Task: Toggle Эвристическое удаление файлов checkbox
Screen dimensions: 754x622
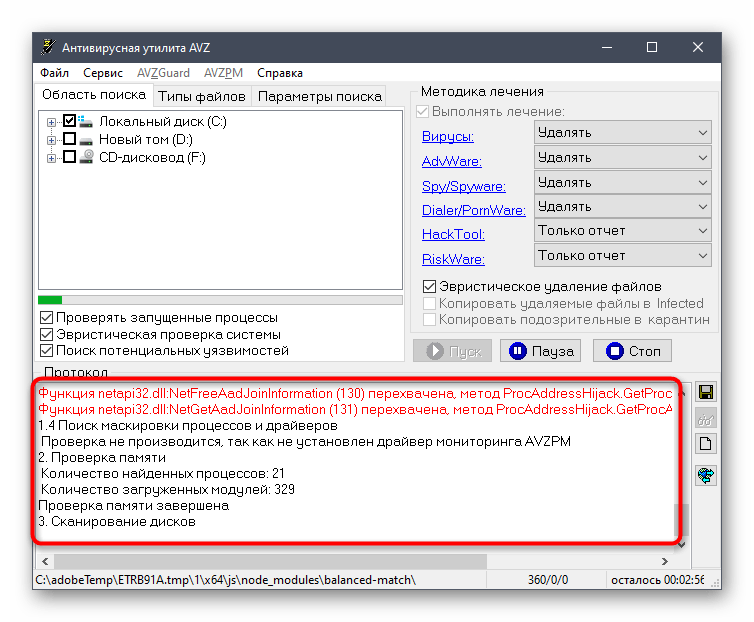Action: (x=429, y=287)
